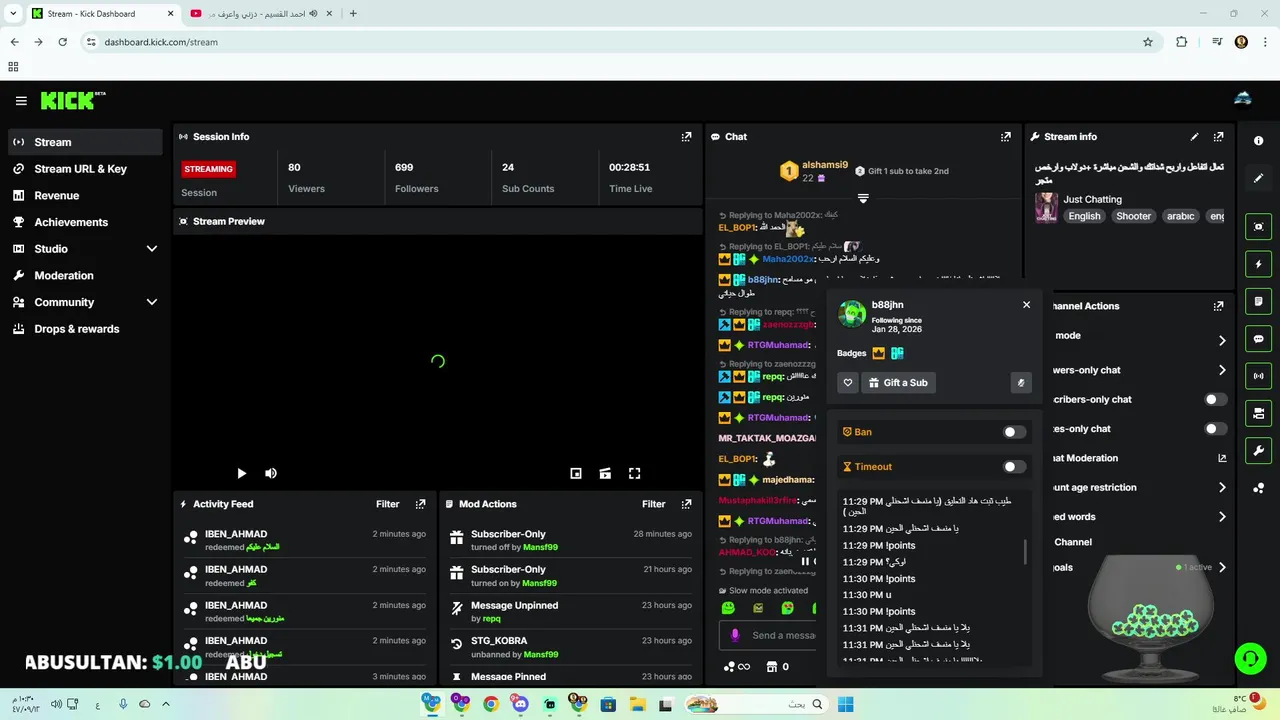1280x720 pixels.
Task: Pop out the Channel Actions panel
Action: 1218,306
